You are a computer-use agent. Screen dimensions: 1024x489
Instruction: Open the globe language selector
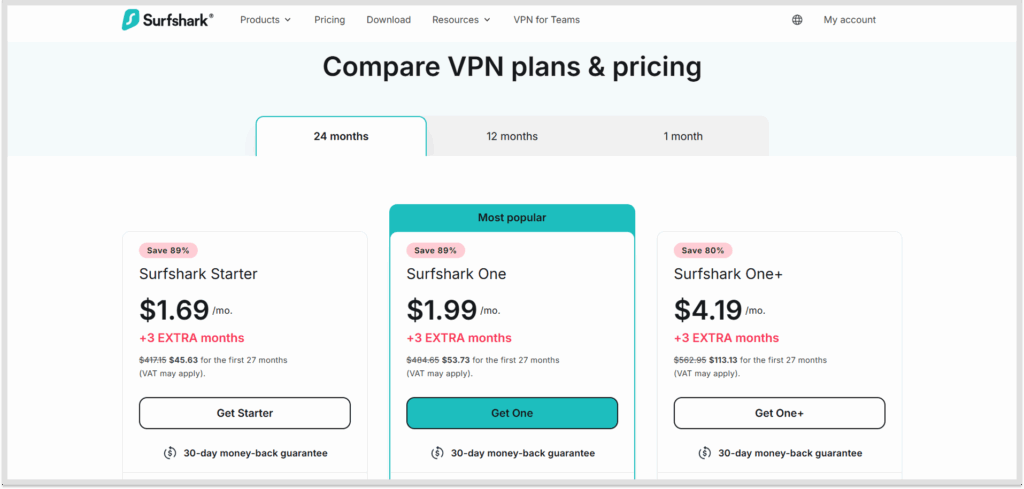tap(797, 20)
